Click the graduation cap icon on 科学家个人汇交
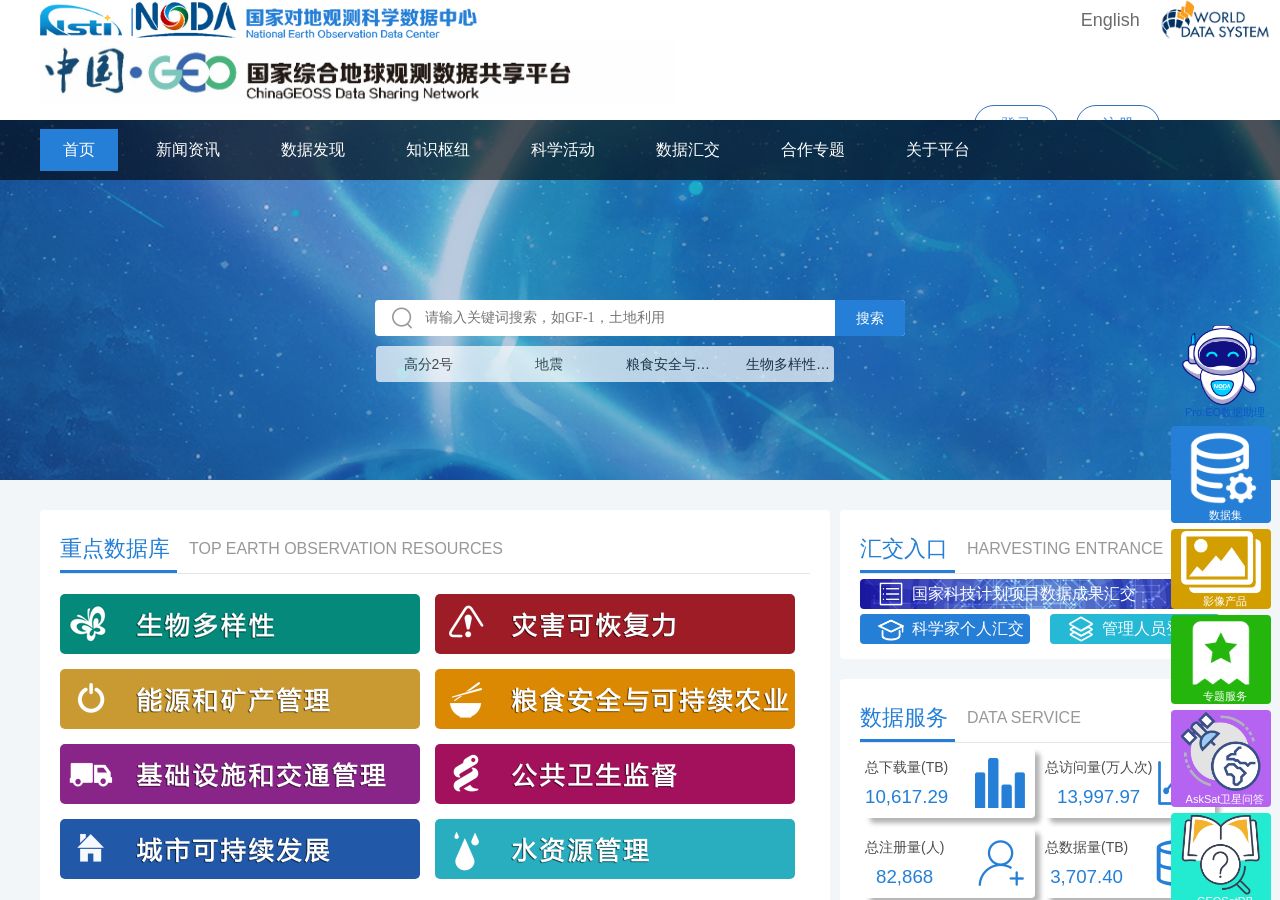 click(x=891, y=629)
